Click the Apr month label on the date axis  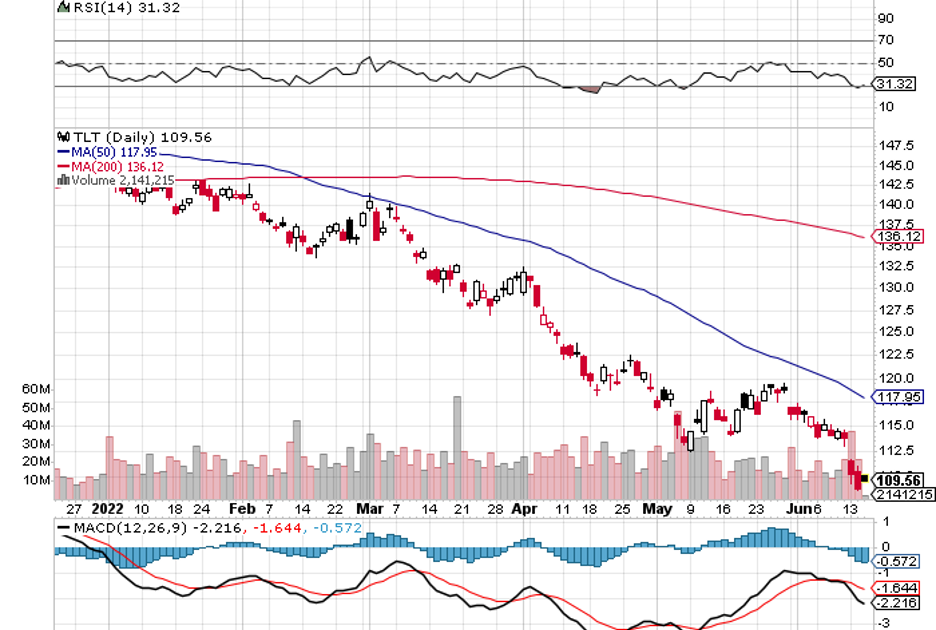coord(525,509)
